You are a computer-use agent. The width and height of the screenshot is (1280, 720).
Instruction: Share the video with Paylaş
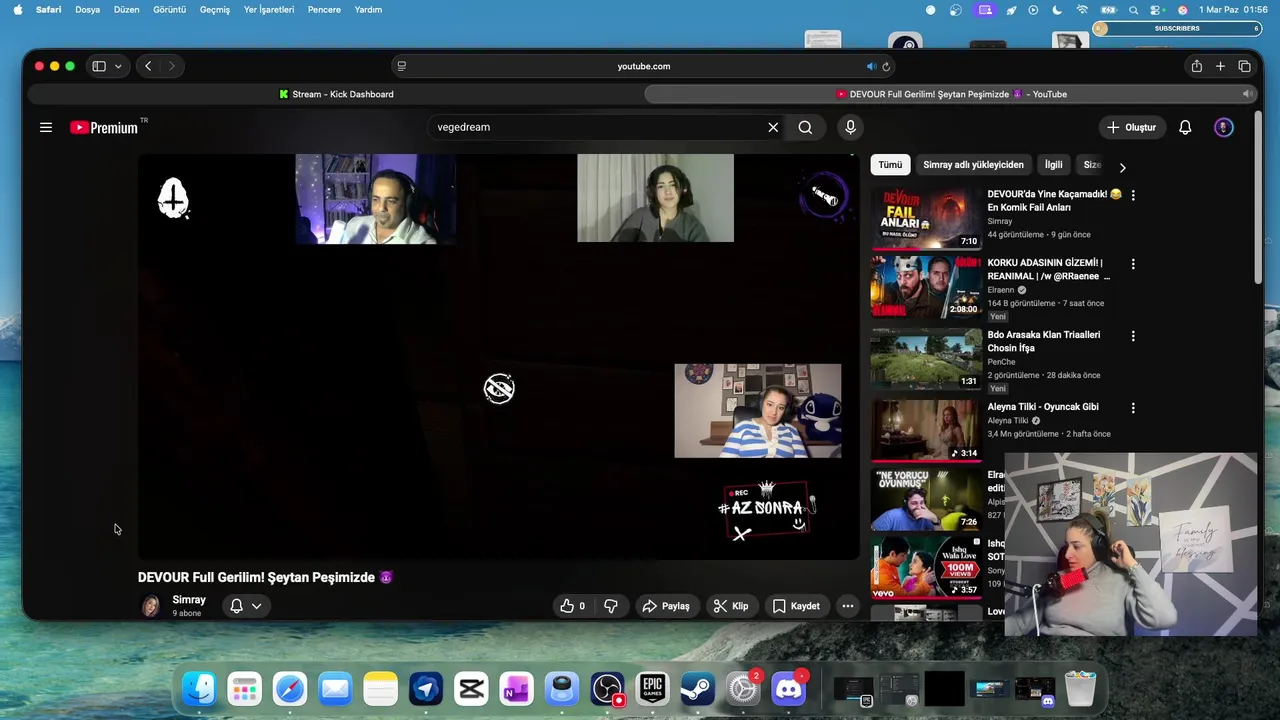click(666, 606)
